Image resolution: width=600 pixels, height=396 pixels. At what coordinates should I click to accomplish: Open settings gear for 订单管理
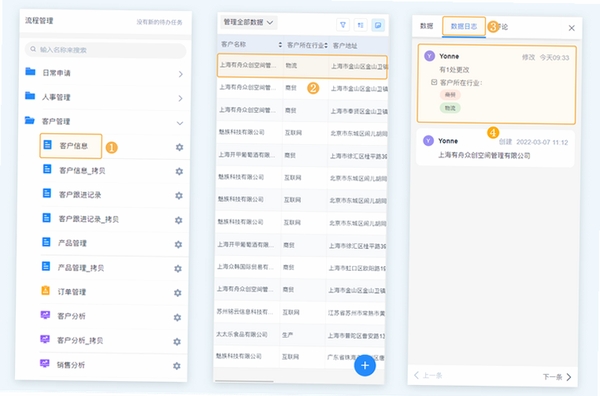pyautogui.click(x=178, y=293)
